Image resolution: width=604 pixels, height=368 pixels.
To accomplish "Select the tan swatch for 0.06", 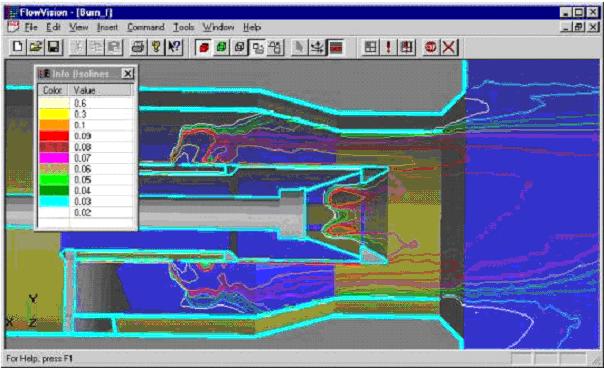I will coord(54,168).
